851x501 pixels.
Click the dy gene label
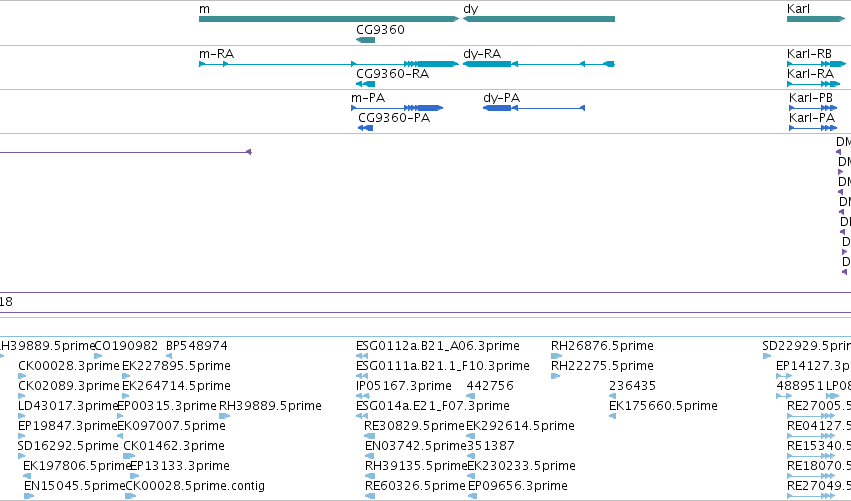pyautogui.click(x=471, y=9)
